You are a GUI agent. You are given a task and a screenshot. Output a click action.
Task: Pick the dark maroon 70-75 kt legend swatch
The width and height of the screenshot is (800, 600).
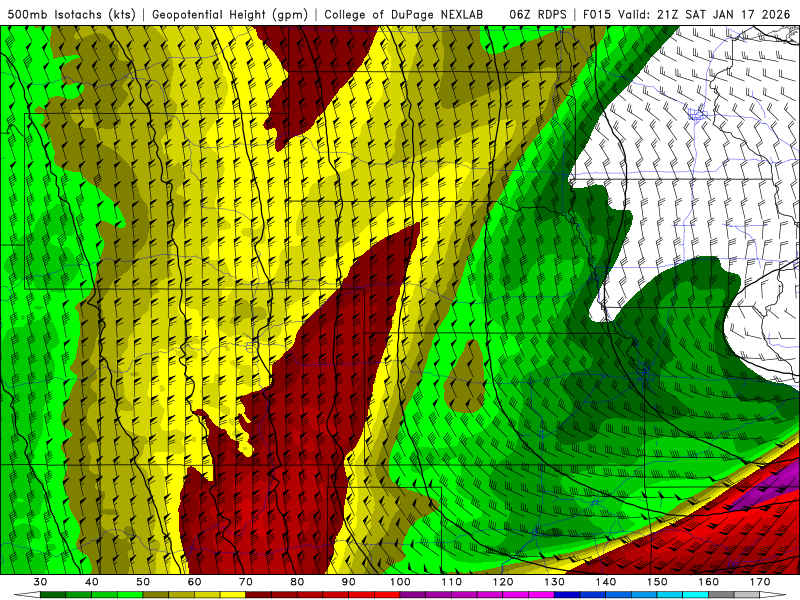(259, 595)
